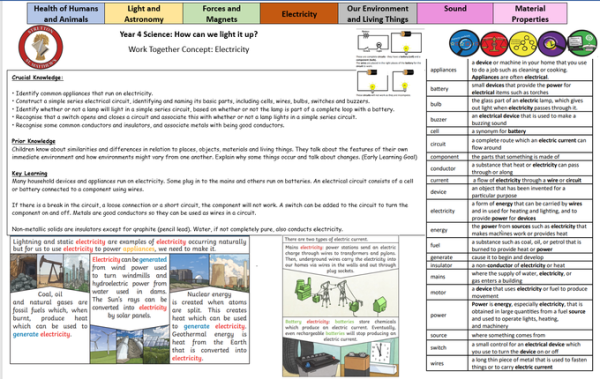Image resolution: width=600 pixels, height=379 pixels.
Task: Click the title 'Year 4 Science: How can we light it up?'
Action: point(189,34)
